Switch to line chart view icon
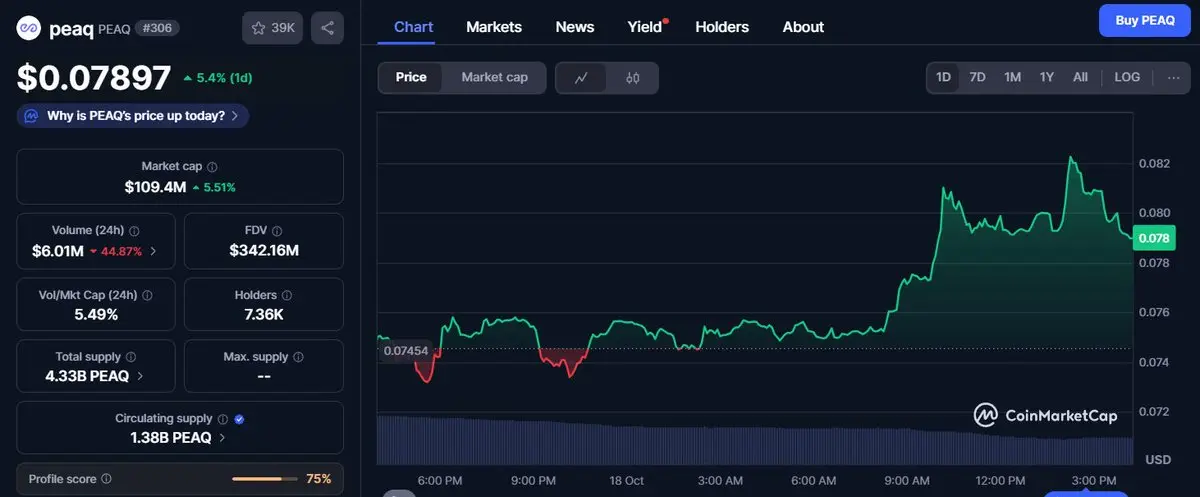Screen dimensions: 1200x497 click(581, 78)
